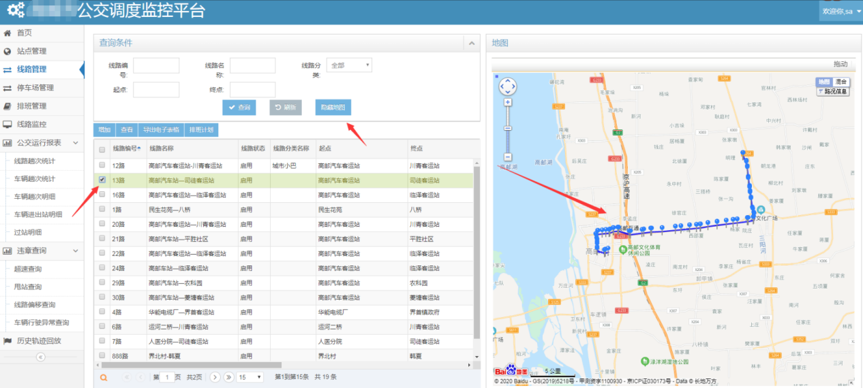Click the 导出电子表格 button

tap(161, 130)
